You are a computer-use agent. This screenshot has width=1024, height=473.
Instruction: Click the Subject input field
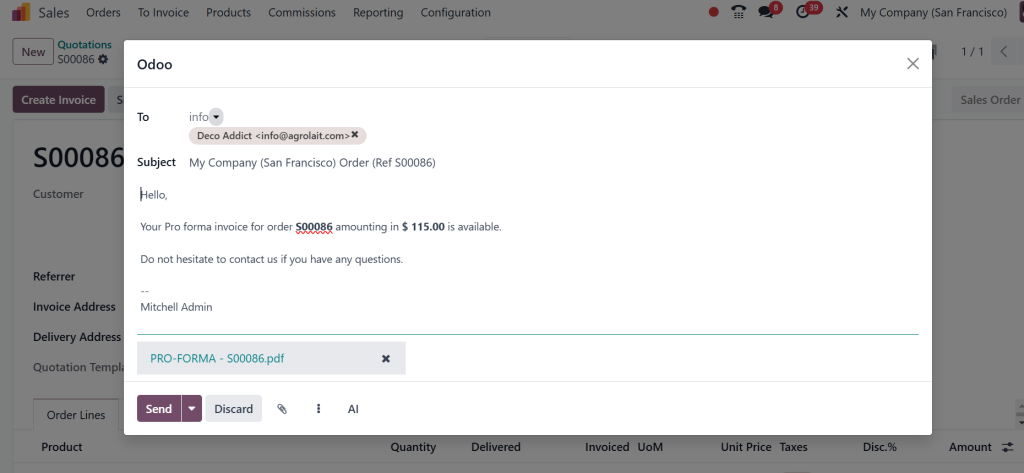coord(554,163)
